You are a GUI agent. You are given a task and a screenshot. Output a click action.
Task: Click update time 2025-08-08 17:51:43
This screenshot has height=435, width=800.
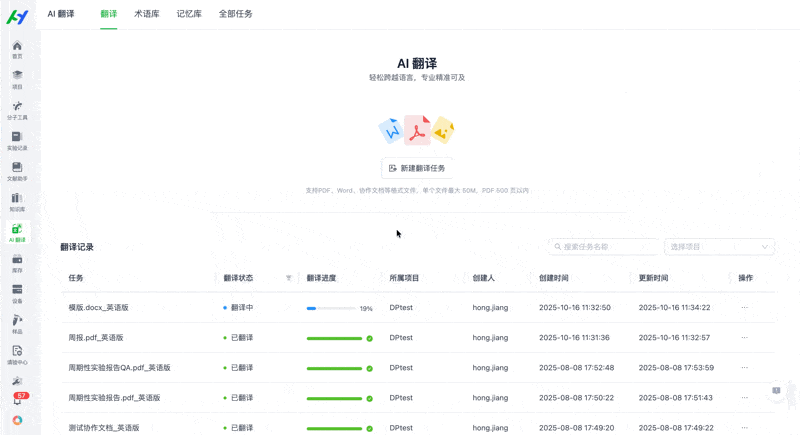(x=676, y=398)
